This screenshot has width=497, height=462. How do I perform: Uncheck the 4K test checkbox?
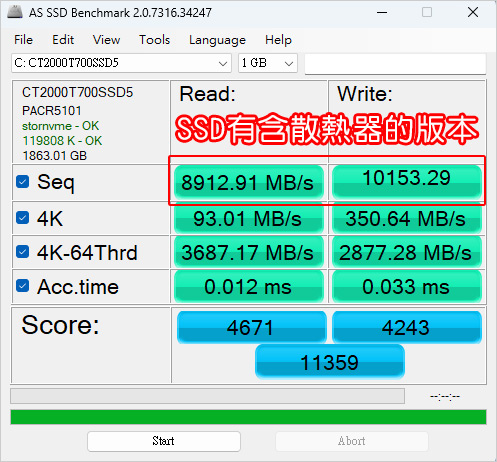click(23, 218)
